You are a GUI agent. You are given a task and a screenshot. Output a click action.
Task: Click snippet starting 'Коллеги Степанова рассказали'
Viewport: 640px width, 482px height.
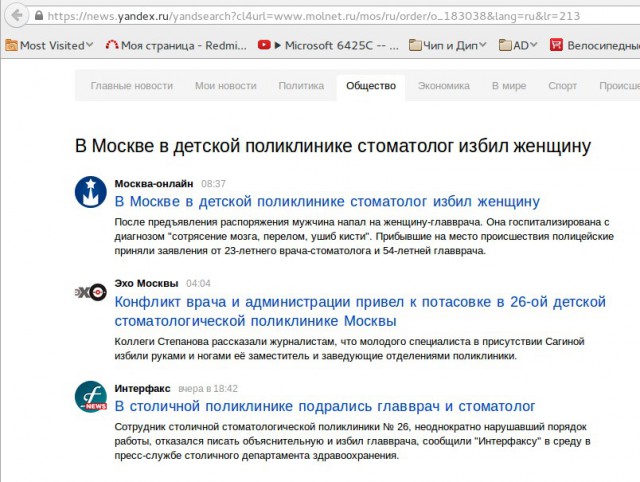349,349
